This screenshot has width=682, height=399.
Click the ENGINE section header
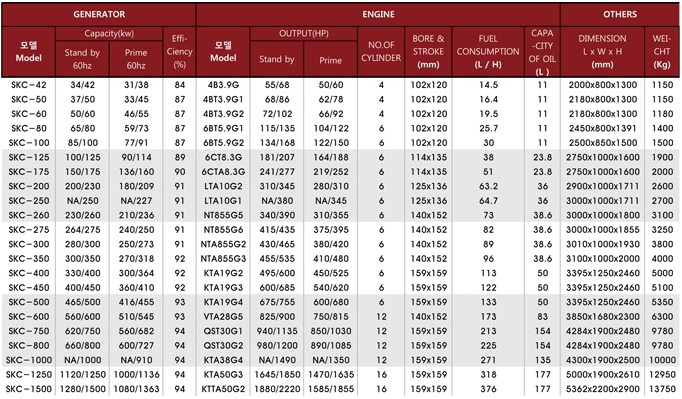click(378, 14)
